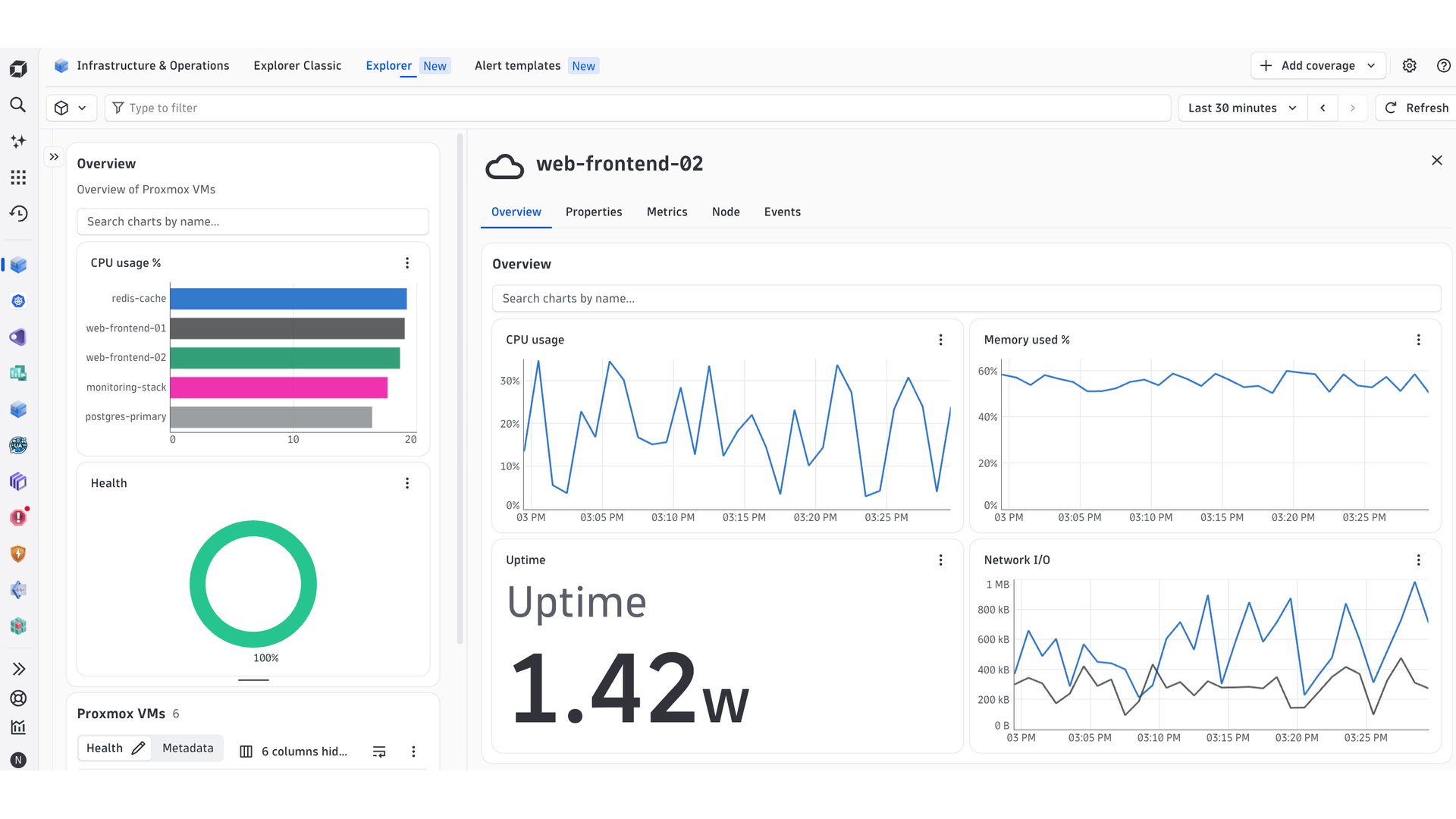Click the AI sparkle icon in sidebar
The width and height of the screenshot is (1456, 819).
point(18,141)
